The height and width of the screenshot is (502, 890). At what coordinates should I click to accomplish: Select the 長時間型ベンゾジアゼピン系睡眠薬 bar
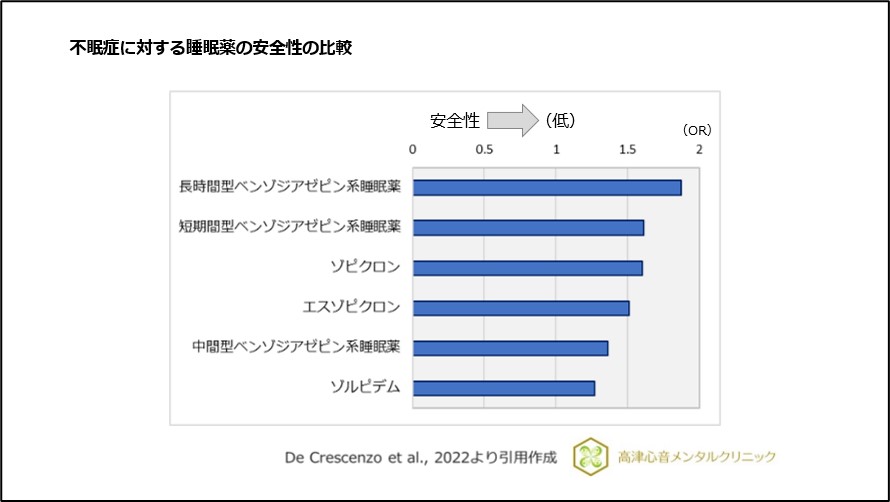pos(547,187)
